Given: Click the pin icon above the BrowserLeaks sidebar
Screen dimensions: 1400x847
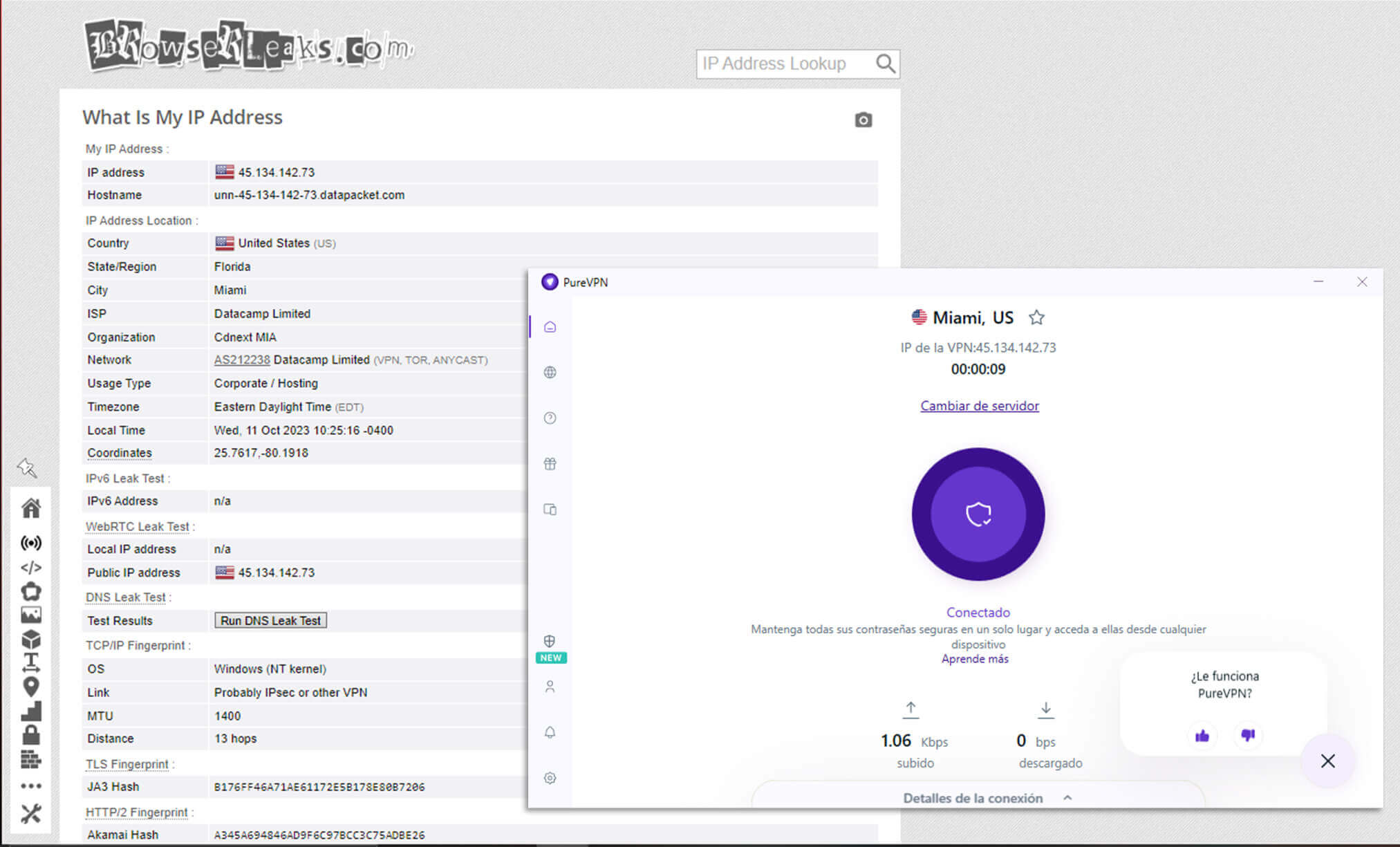Looking at the screenshot, I should (27, 468).
